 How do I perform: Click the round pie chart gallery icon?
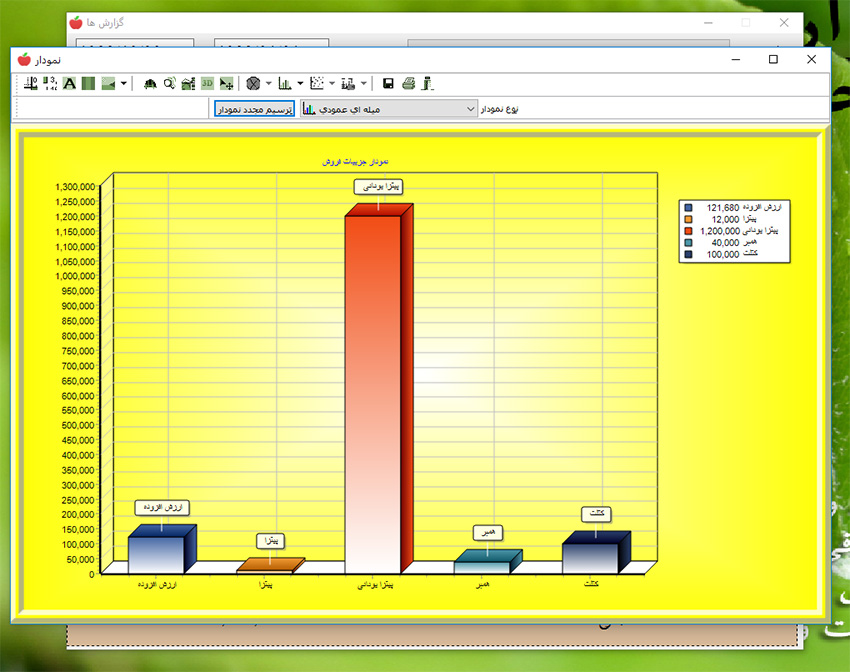click(x=254, y=84)
